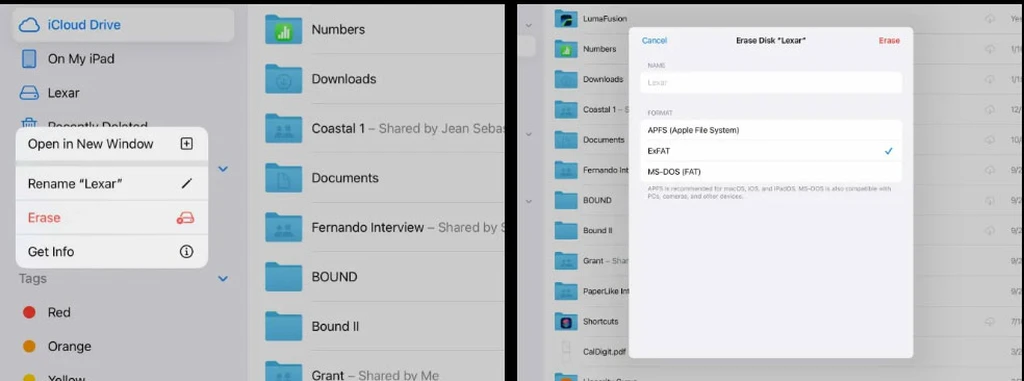Viewport: 1024px width, 381px height.
Task: Click the cloud download icon on right Downloads row
Action: coord(990,79)
